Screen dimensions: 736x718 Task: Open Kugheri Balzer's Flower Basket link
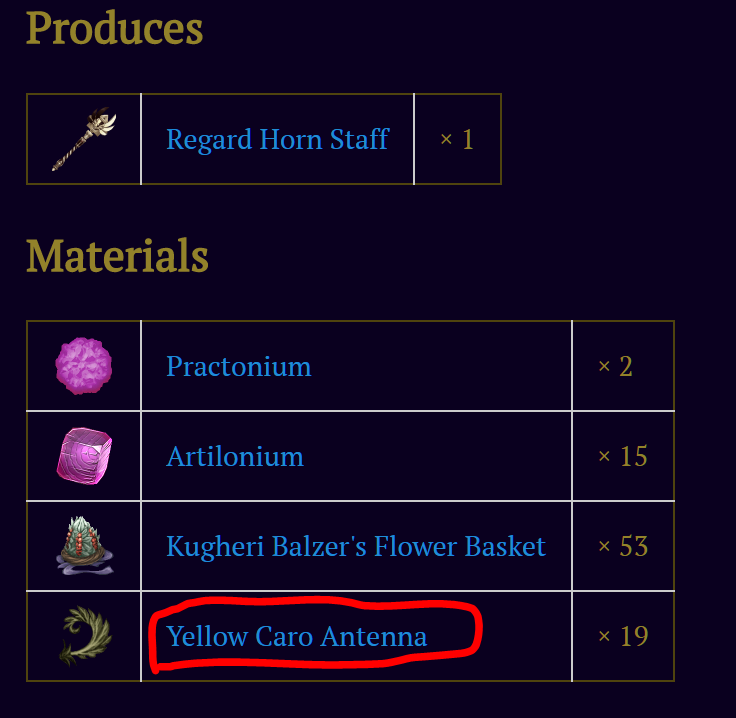(x=355, y=546)
